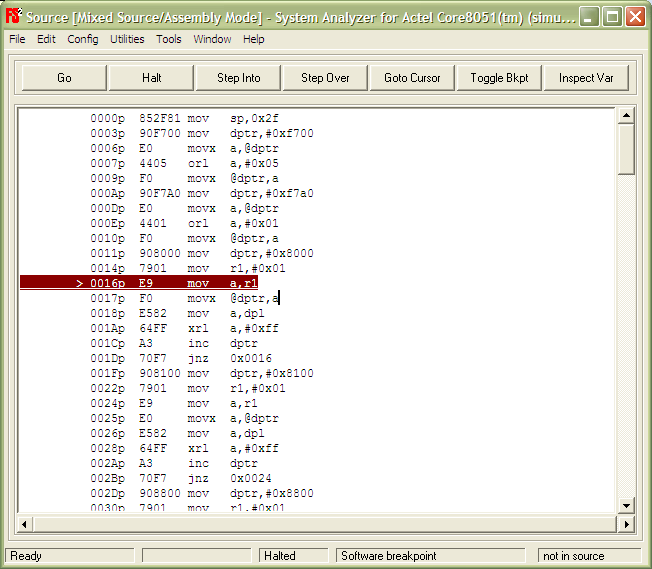Viewport: 652px width, 569px height.
Task: Click the 'not in source' status field
Action: [x=589, y=556]
